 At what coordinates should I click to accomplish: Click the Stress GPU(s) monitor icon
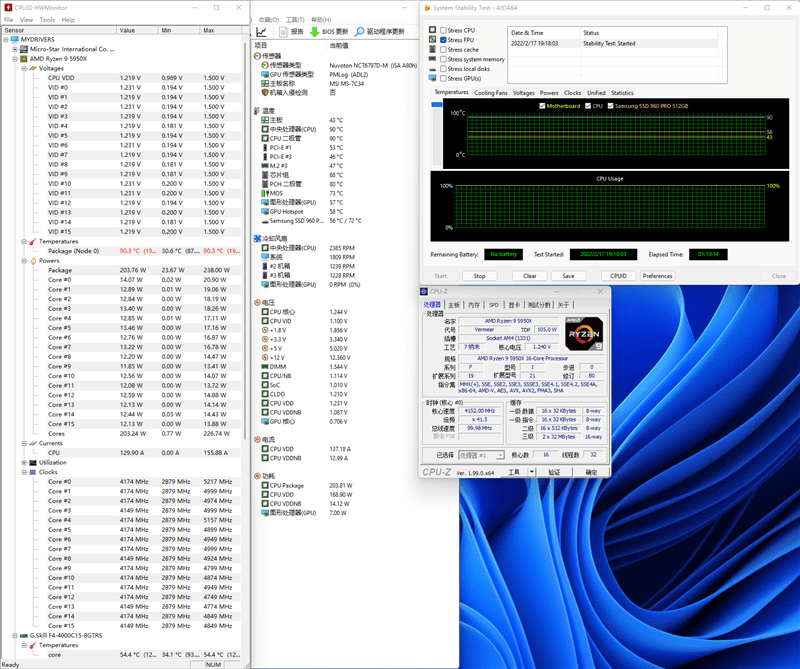pyautogui.click(x=433, y=78)
